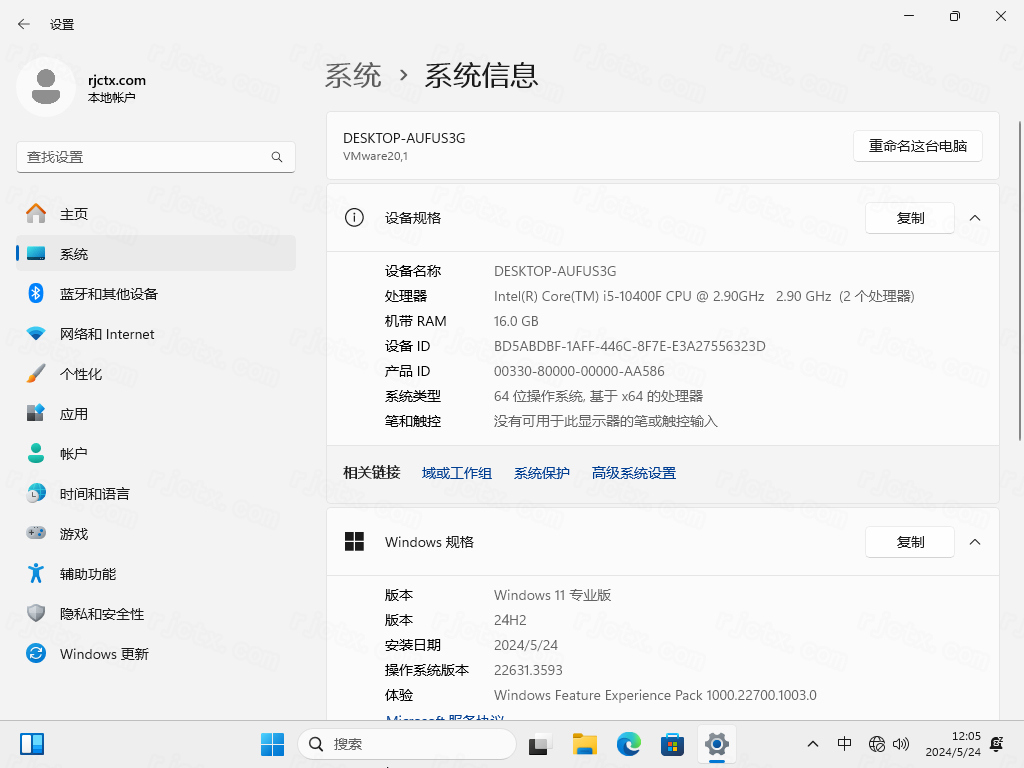Open the game controller icon for 游戏
Image resolution: width=1024 pixels, height=768 pixels.
click(36, 534)
